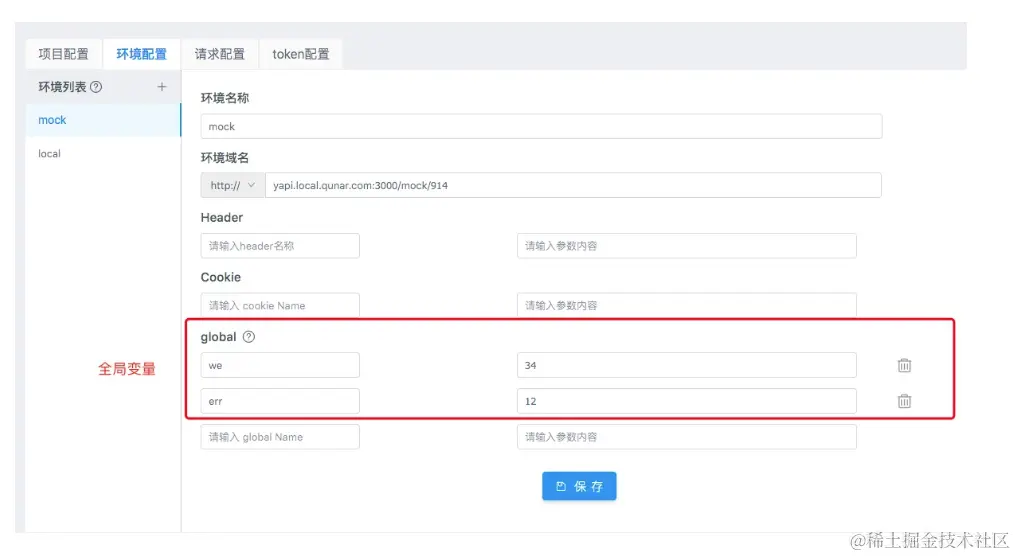Click the environment domain URL field
Viewport: 1016px width, 557px height.
click(x=572, y=185)
